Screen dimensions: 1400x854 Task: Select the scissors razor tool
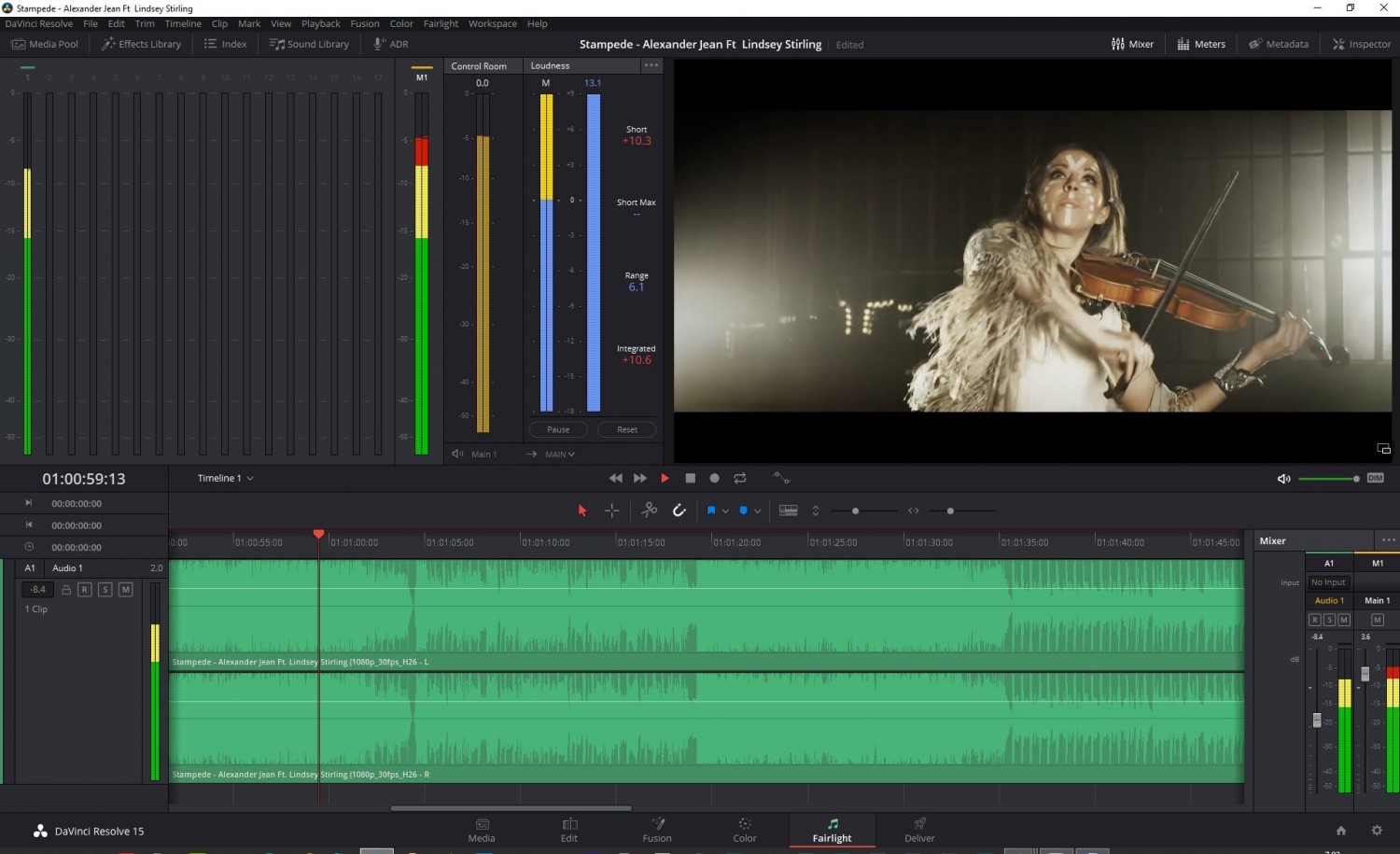click(650, 511)
